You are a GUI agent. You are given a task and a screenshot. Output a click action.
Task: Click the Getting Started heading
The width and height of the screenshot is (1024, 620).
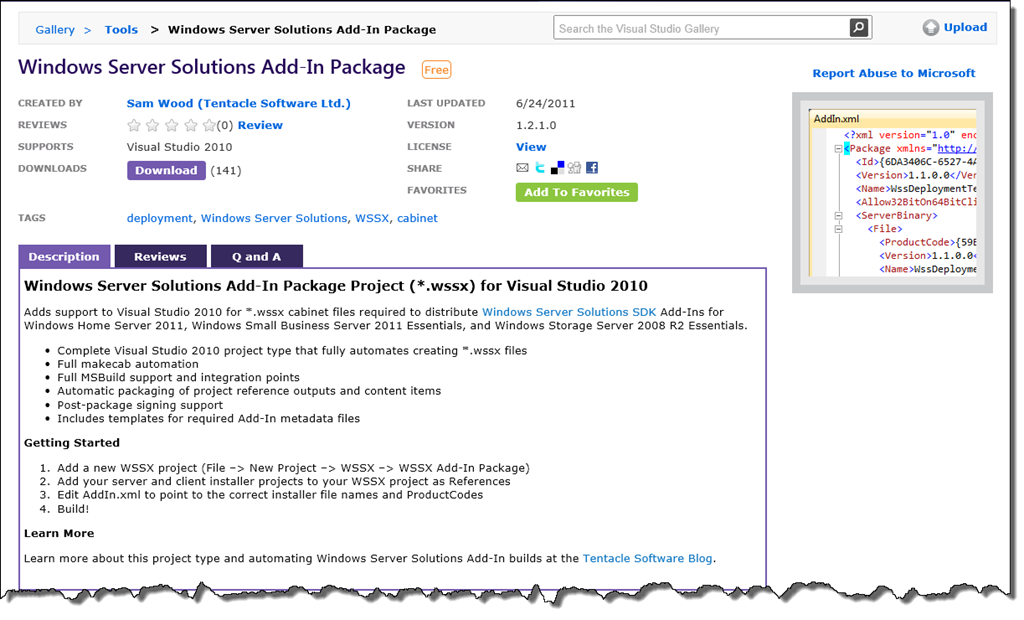coord(72,443)
